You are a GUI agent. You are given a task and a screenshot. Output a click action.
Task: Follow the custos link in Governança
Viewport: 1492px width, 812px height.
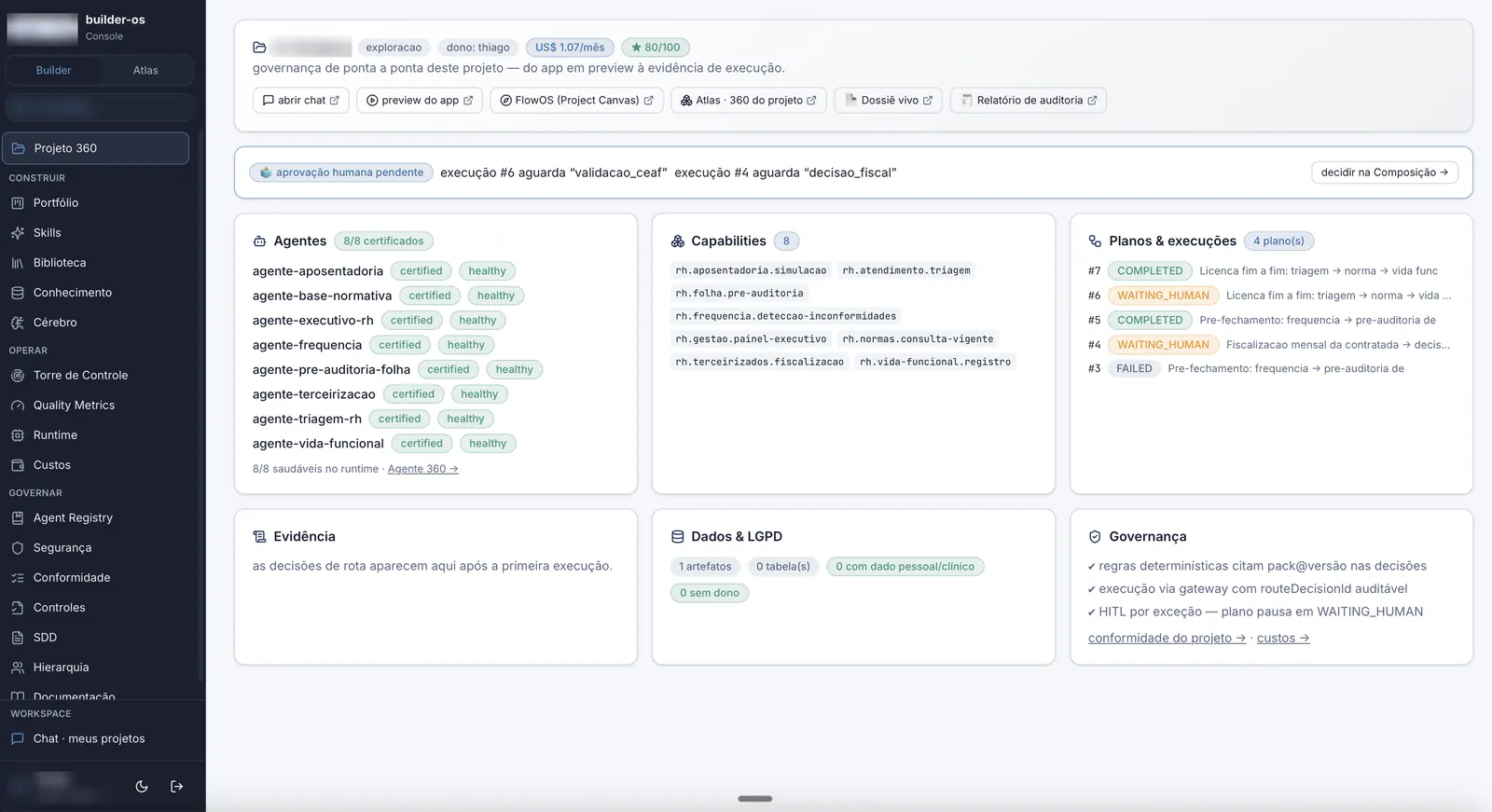1283,638
